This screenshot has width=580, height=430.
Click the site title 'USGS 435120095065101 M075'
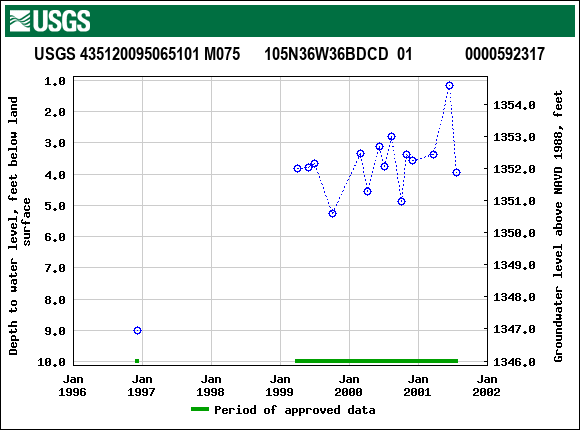pyautogui.click(x=137, y=54)
